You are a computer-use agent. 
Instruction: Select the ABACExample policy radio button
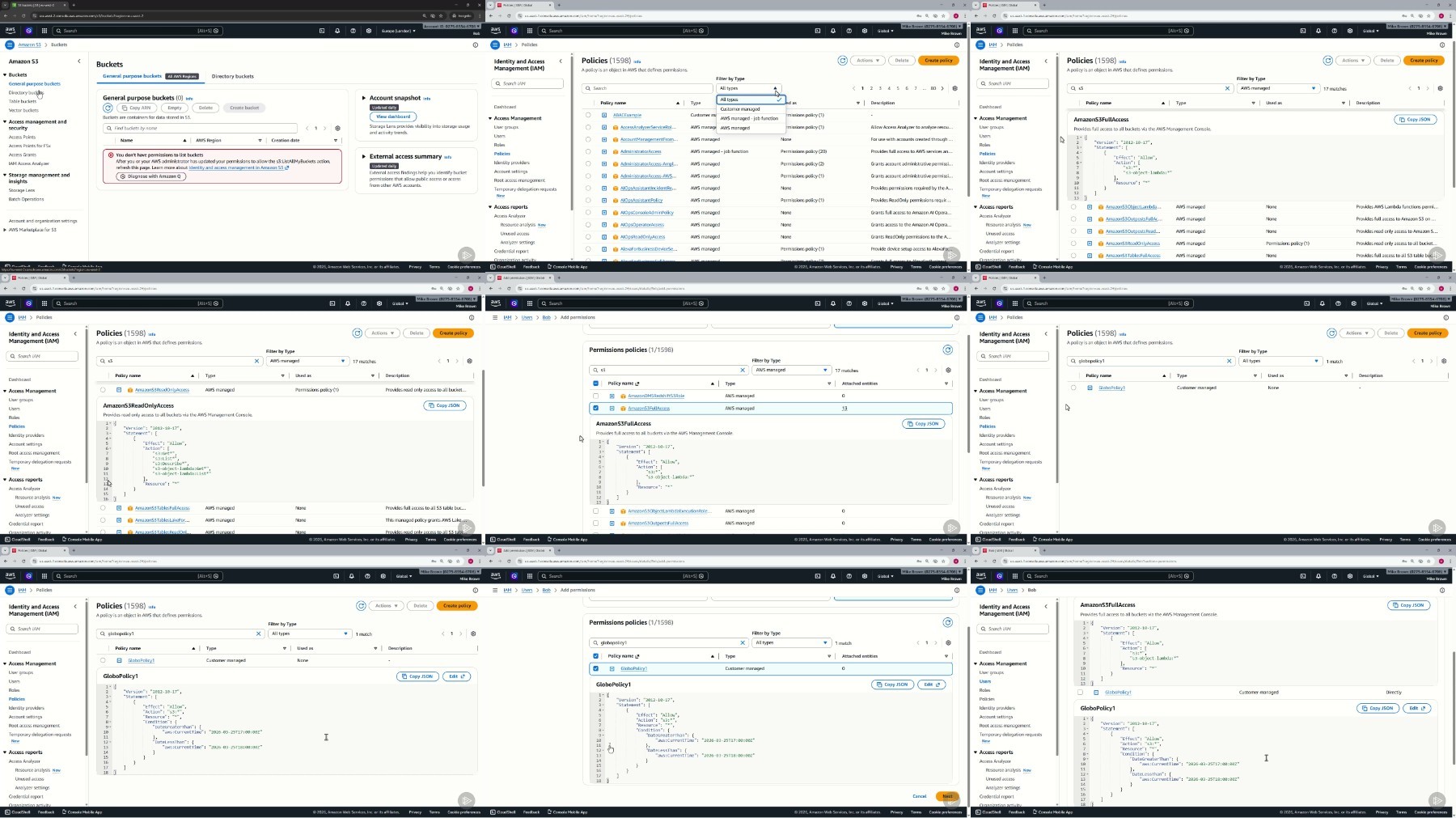tap(588, 115)
